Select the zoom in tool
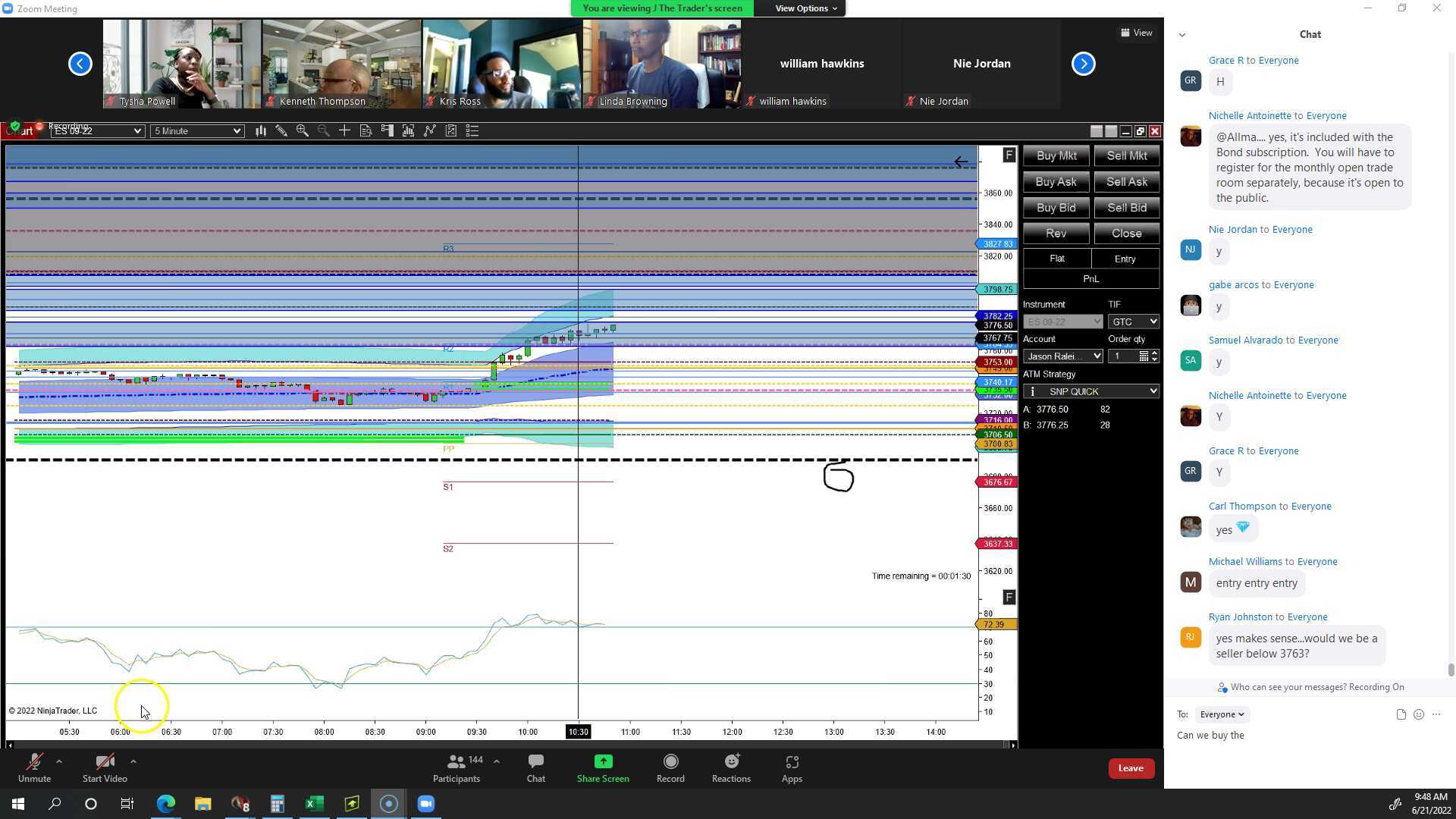Viewport: 1456px width, 819px height. (303, 130)
